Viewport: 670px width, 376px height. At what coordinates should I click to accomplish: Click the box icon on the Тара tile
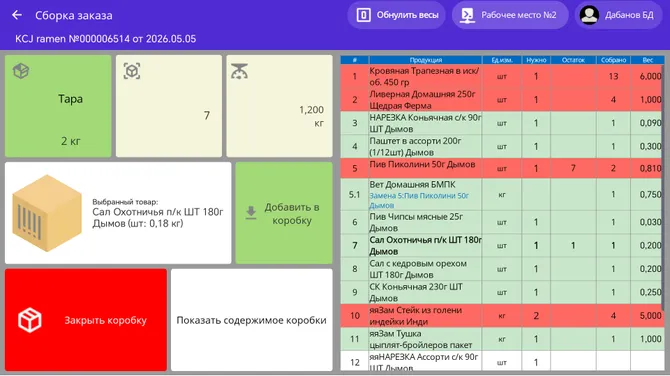click(21, 71)
